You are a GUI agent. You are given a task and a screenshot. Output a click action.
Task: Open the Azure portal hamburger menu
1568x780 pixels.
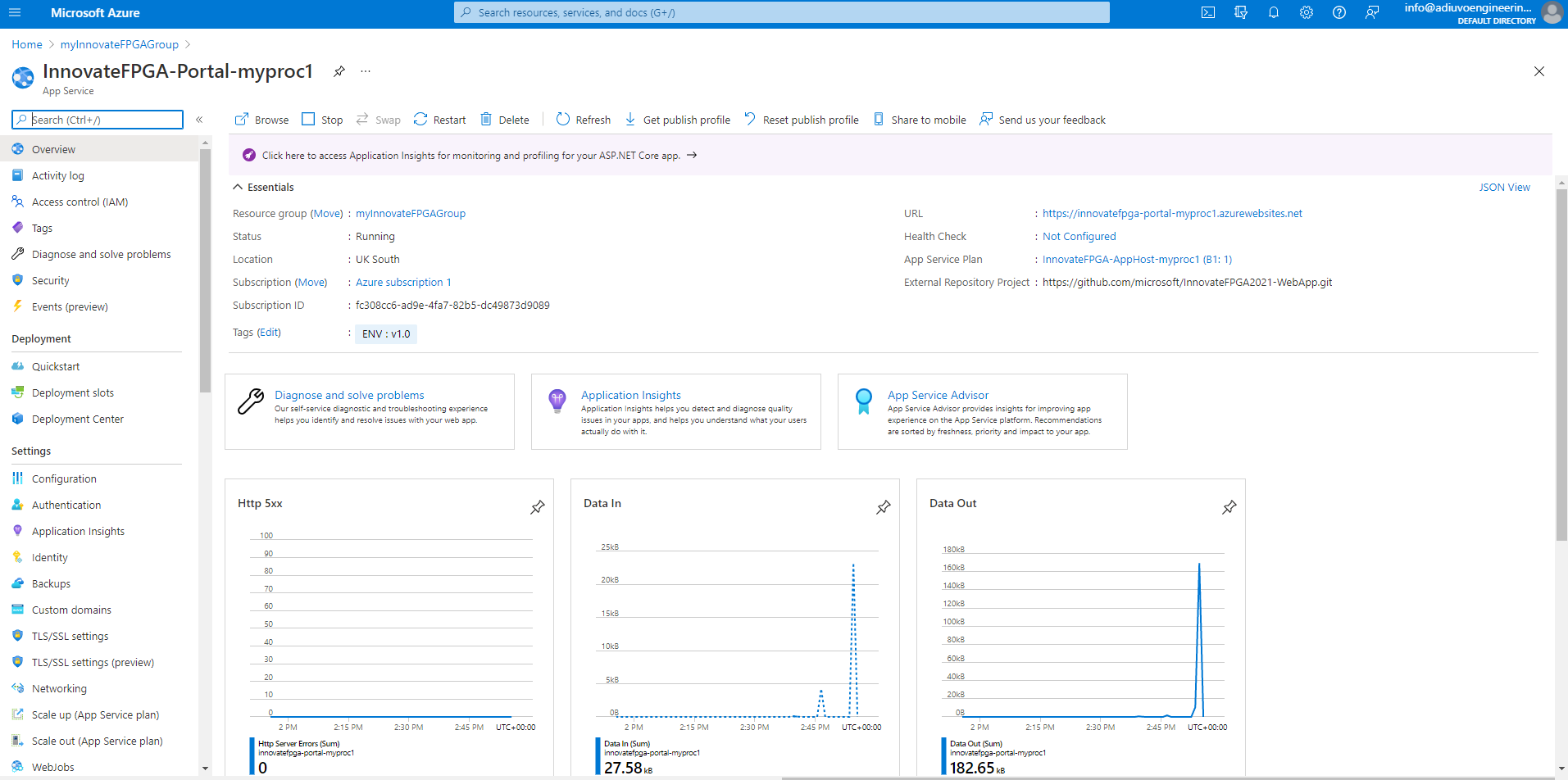15,12
